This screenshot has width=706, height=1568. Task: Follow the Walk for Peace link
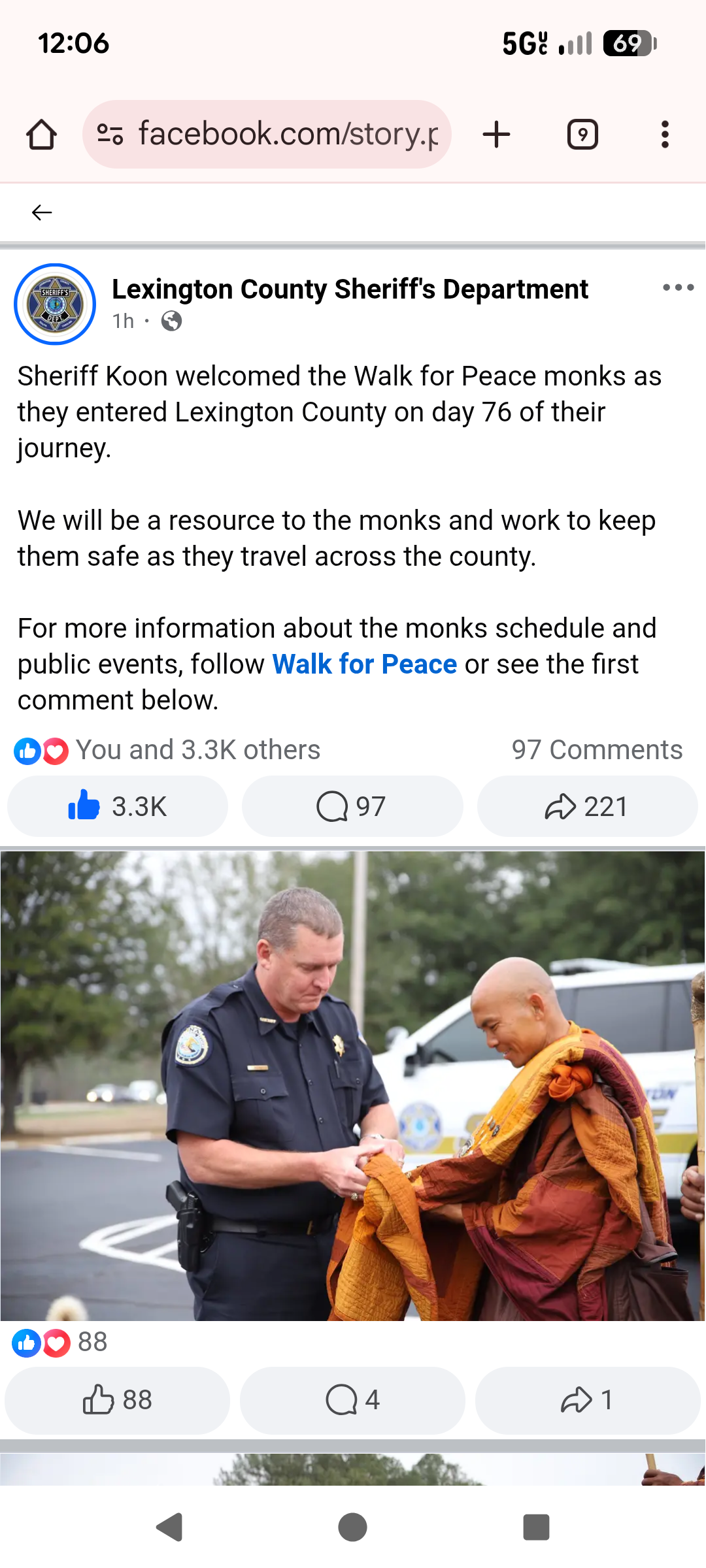tap(364, 664)
